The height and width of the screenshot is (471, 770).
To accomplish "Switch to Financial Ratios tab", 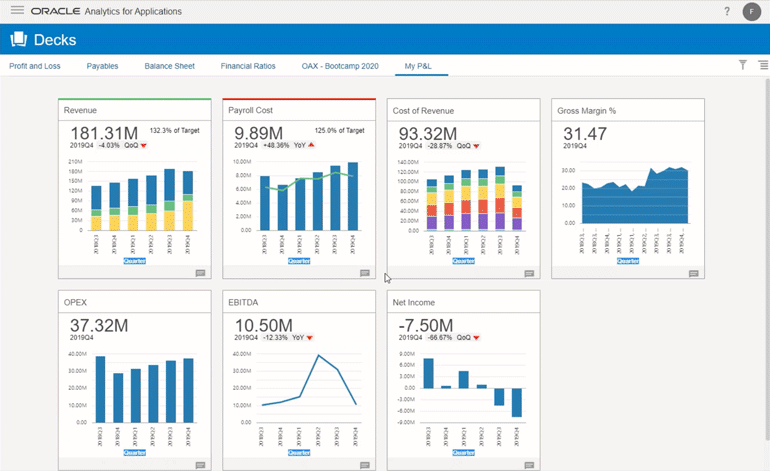I will tap(248, 66).
